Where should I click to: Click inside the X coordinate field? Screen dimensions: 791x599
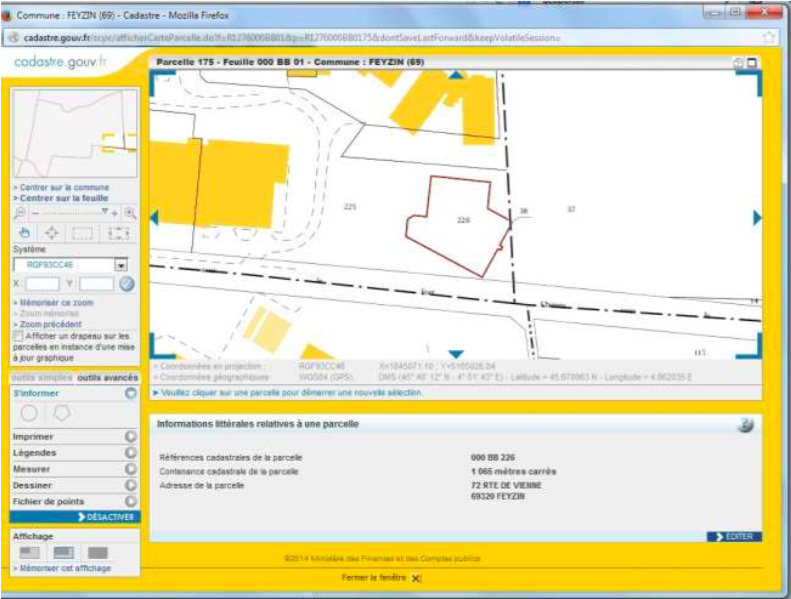43,284
